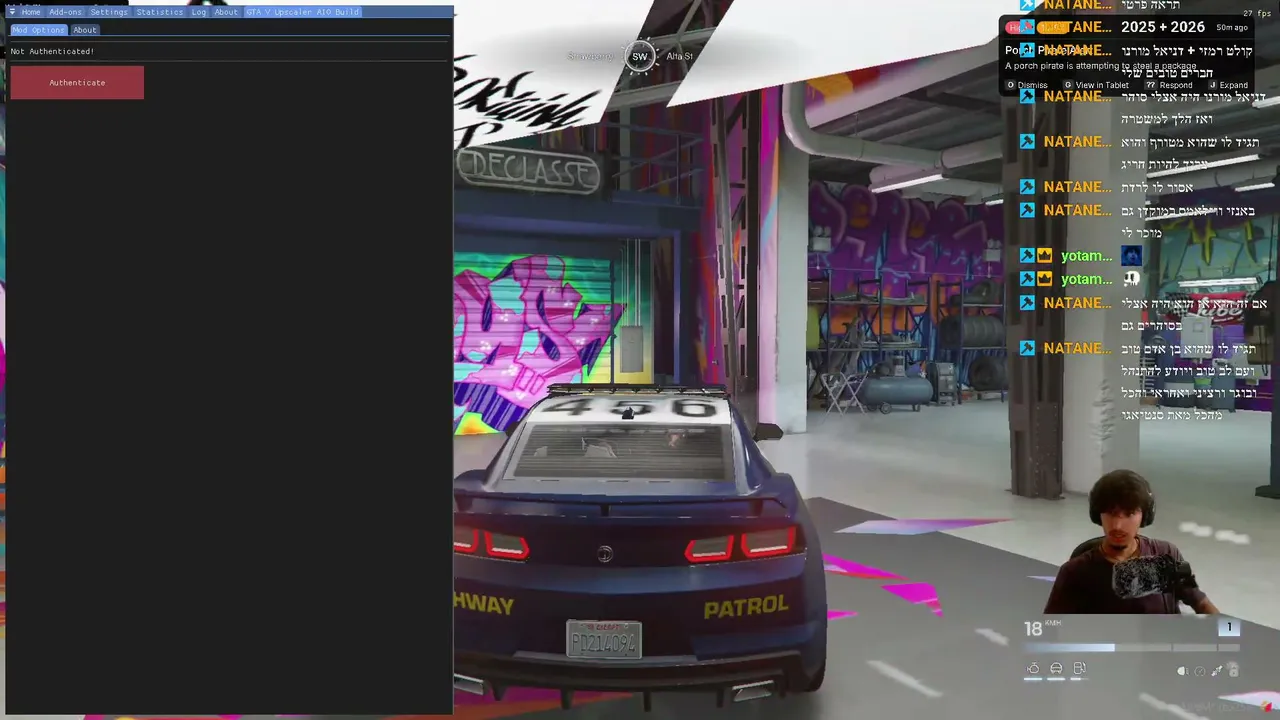Switch to the Statistics tab
The image size is (1280, 720).
pyautogui.click(x=160, y=12)
